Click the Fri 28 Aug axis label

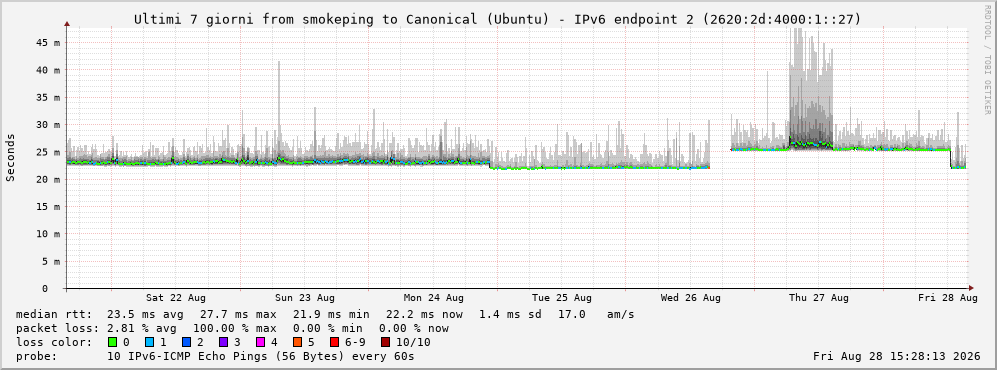point(947,298)
